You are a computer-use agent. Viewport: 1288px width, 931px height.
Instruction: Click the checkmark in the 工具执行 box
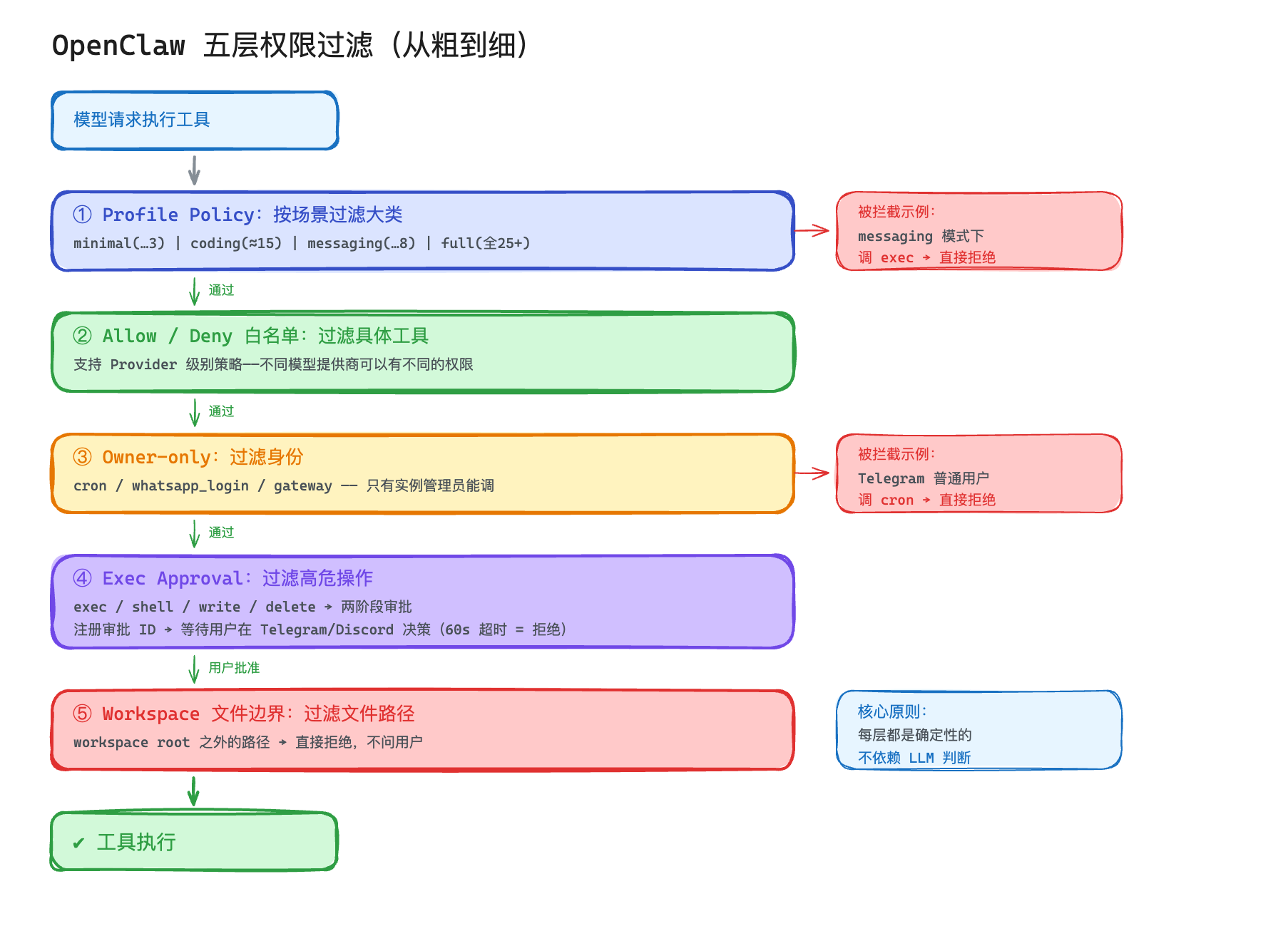[x=78, y=842]
